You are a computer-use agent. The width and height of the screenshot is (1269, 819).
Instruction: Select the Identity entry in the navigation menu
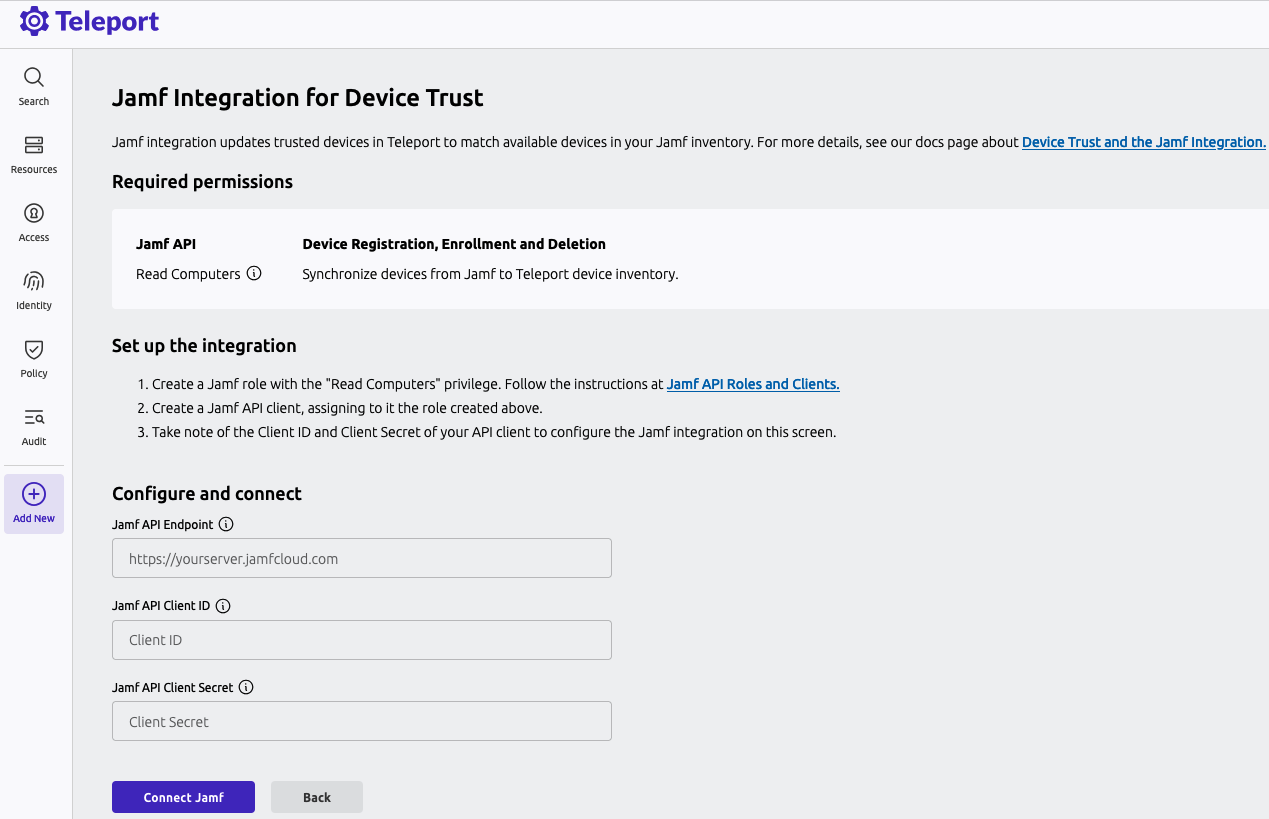point(33,290)
